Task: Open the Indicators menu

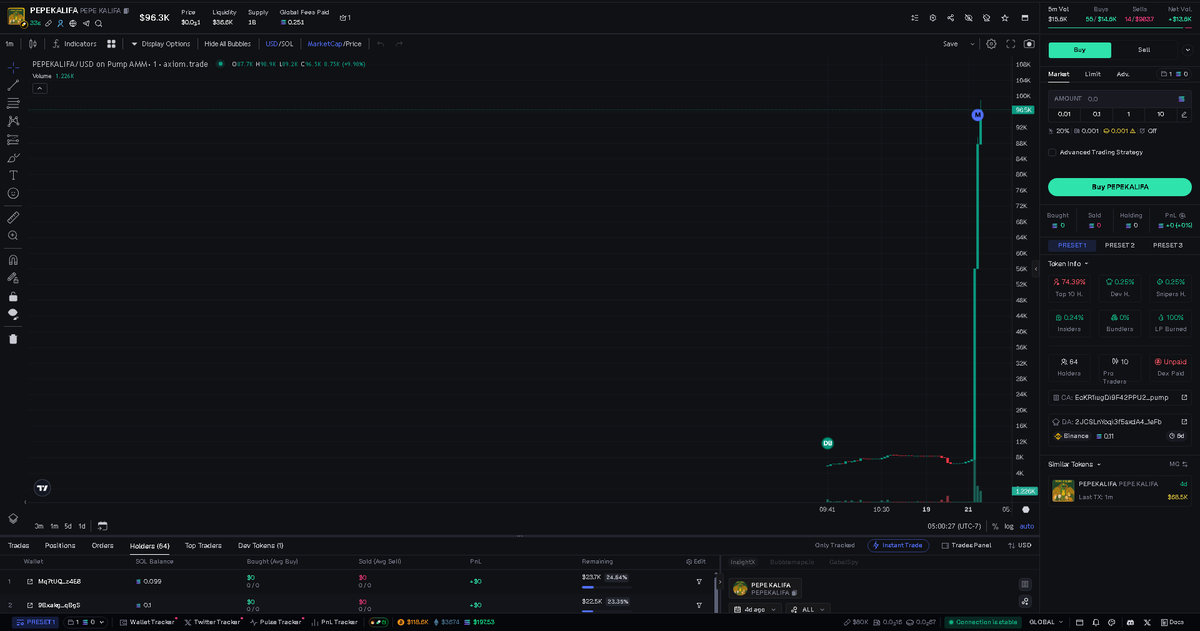Action: coord(74,44)
